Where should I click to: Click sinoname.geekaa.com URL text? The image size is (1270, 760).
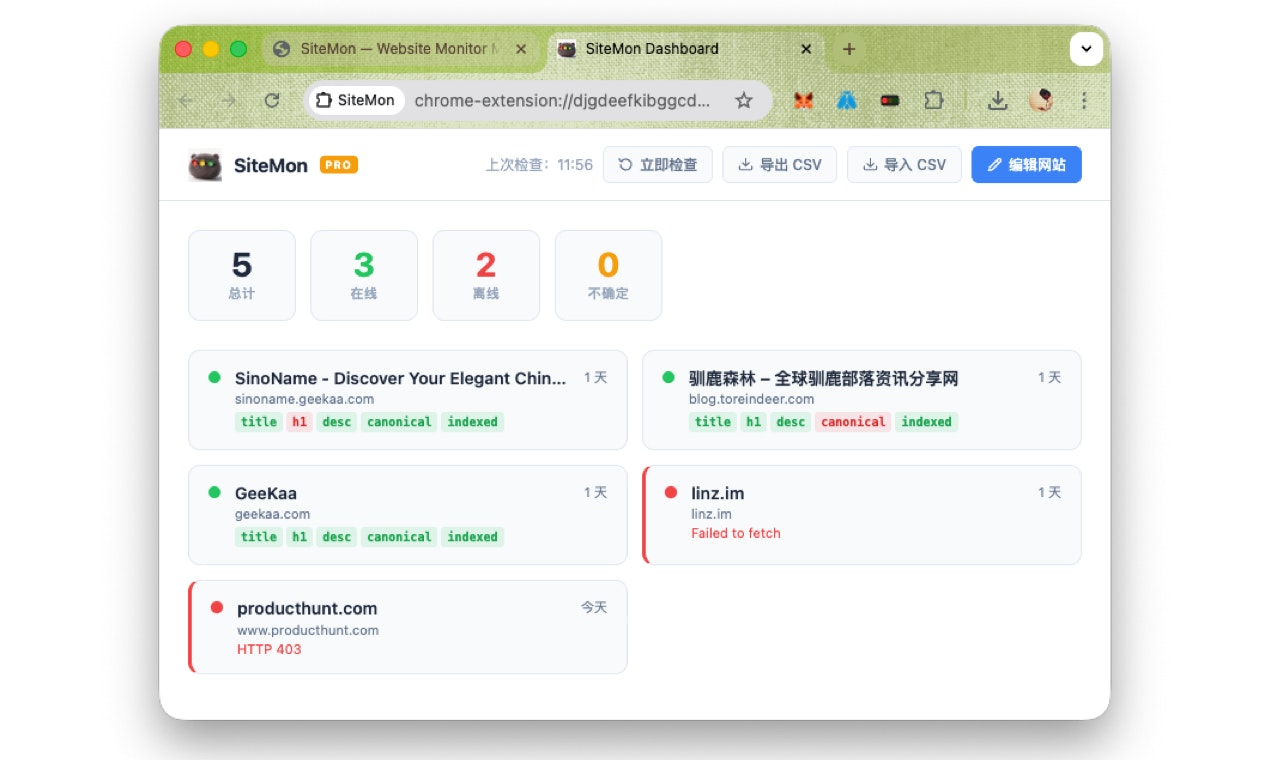click(x=304, y=399)
